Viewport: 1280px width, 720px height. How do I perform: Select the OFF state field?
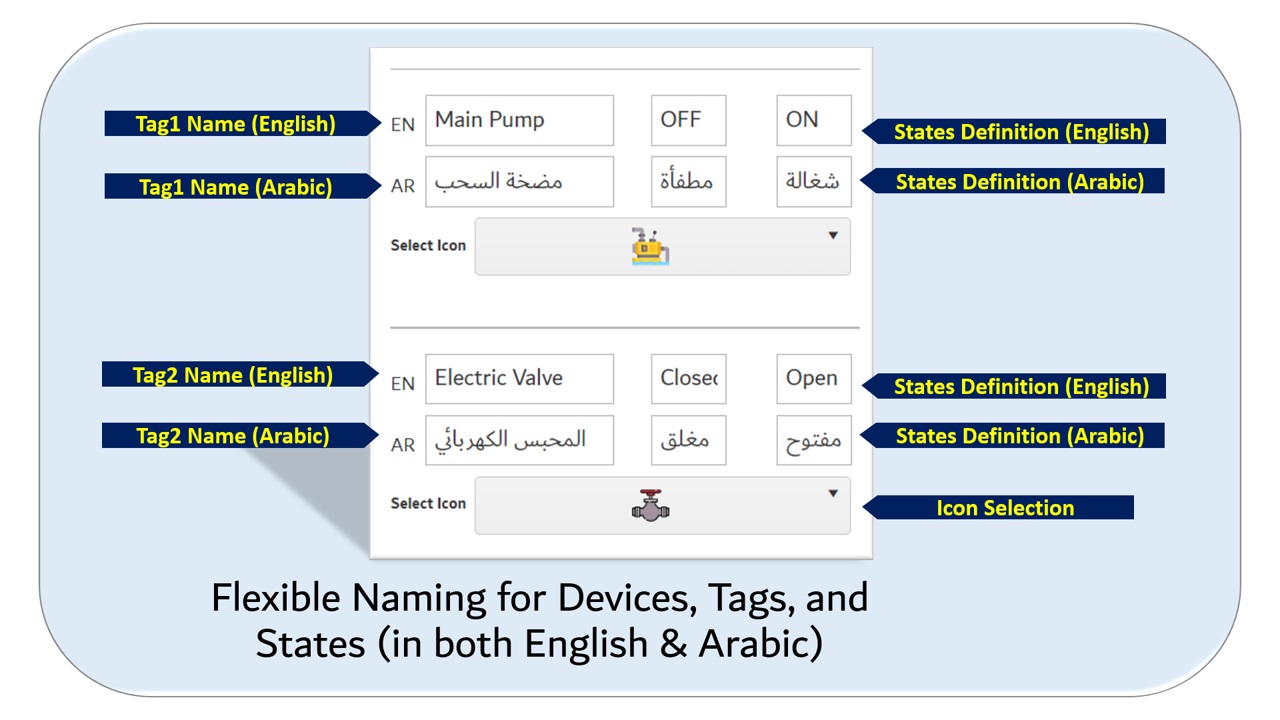688,120
